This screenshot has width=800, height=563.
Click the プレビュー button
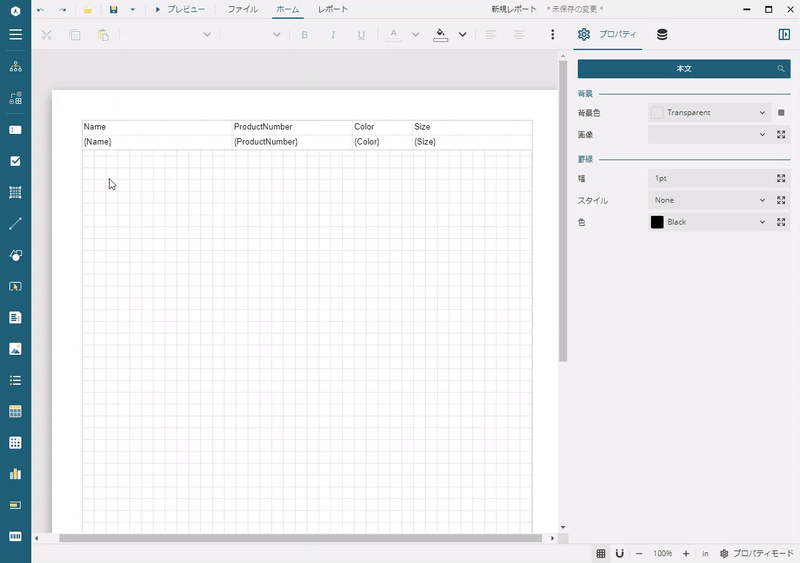[x=180, y=9]
